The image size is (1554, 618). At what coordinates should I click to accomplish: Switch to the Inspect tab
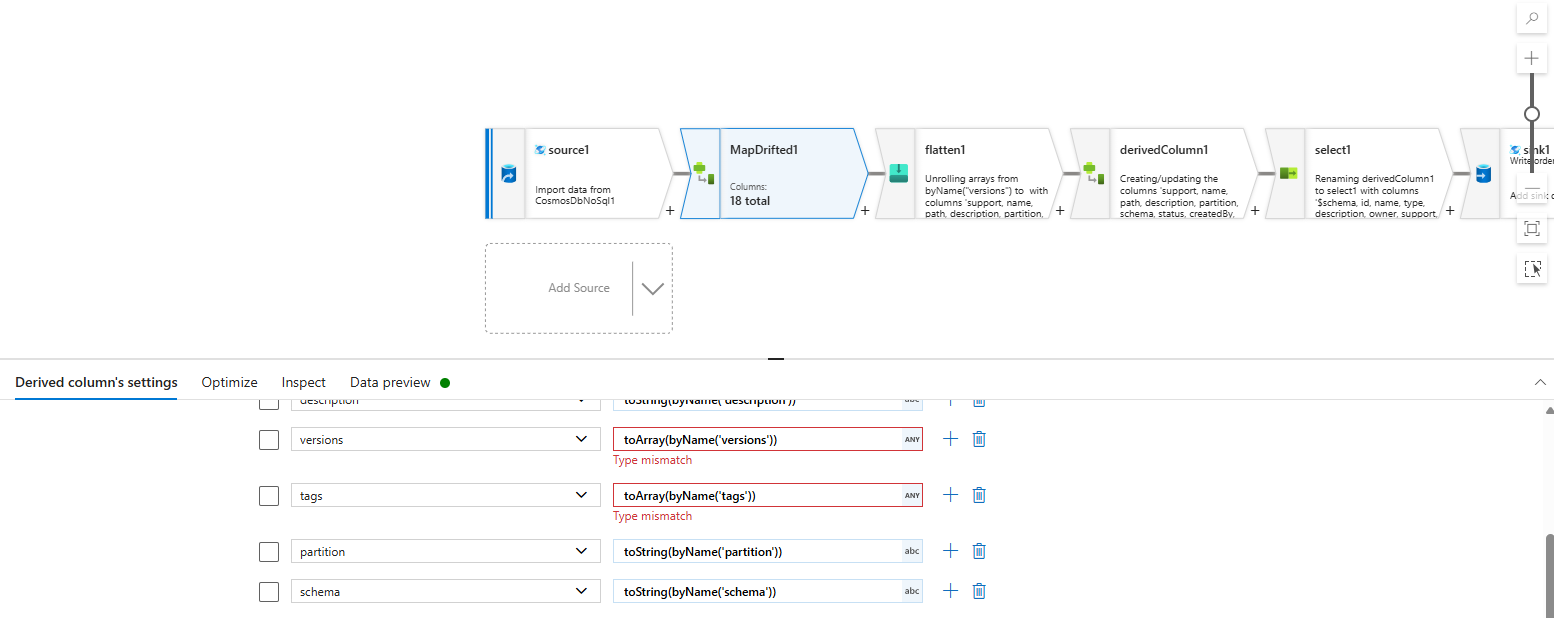[x=304, y=382]
